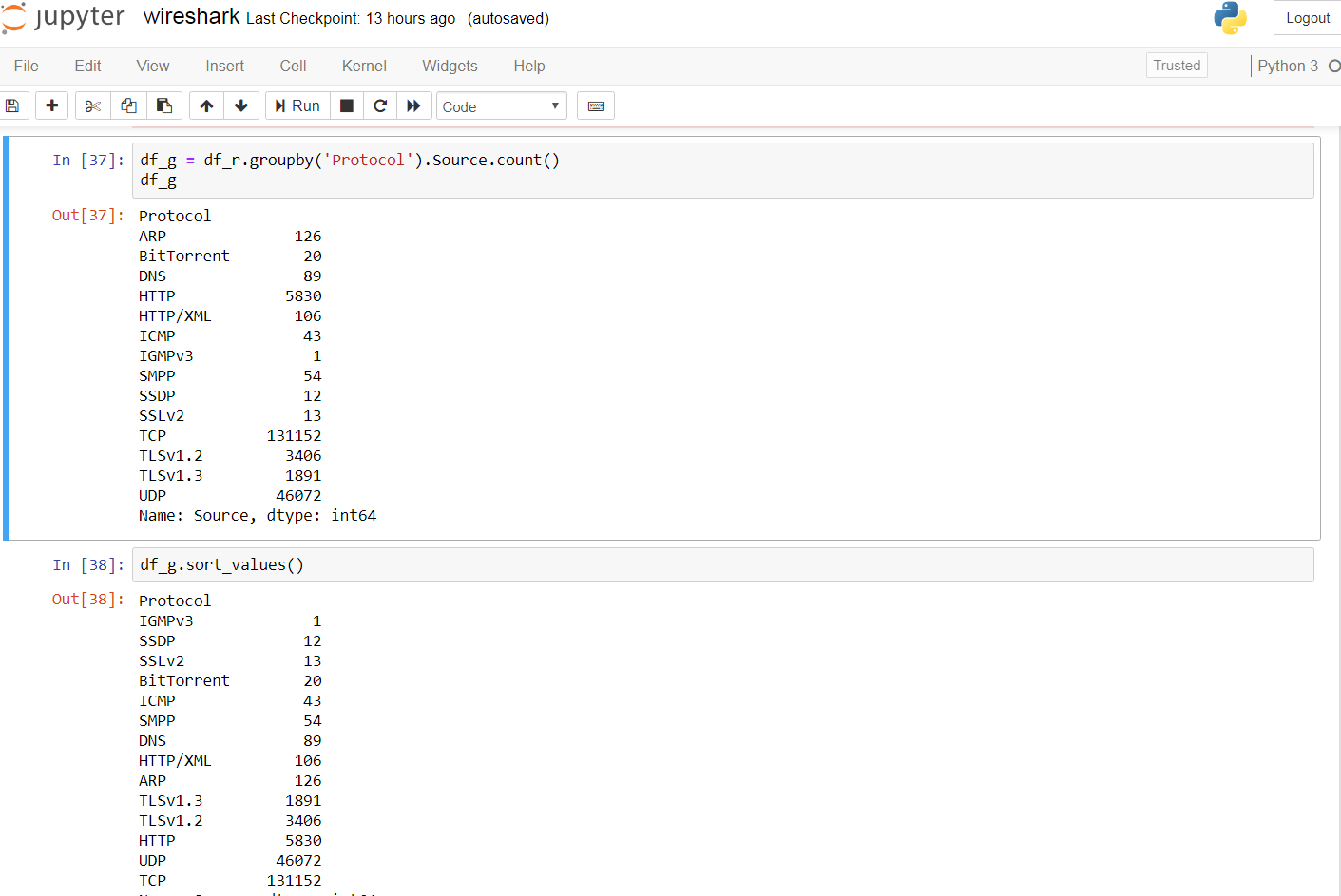Open the command palette keyboard icon
Image resolution: width=1341 pixels, height=896 pixels.
tap(596, 105)
